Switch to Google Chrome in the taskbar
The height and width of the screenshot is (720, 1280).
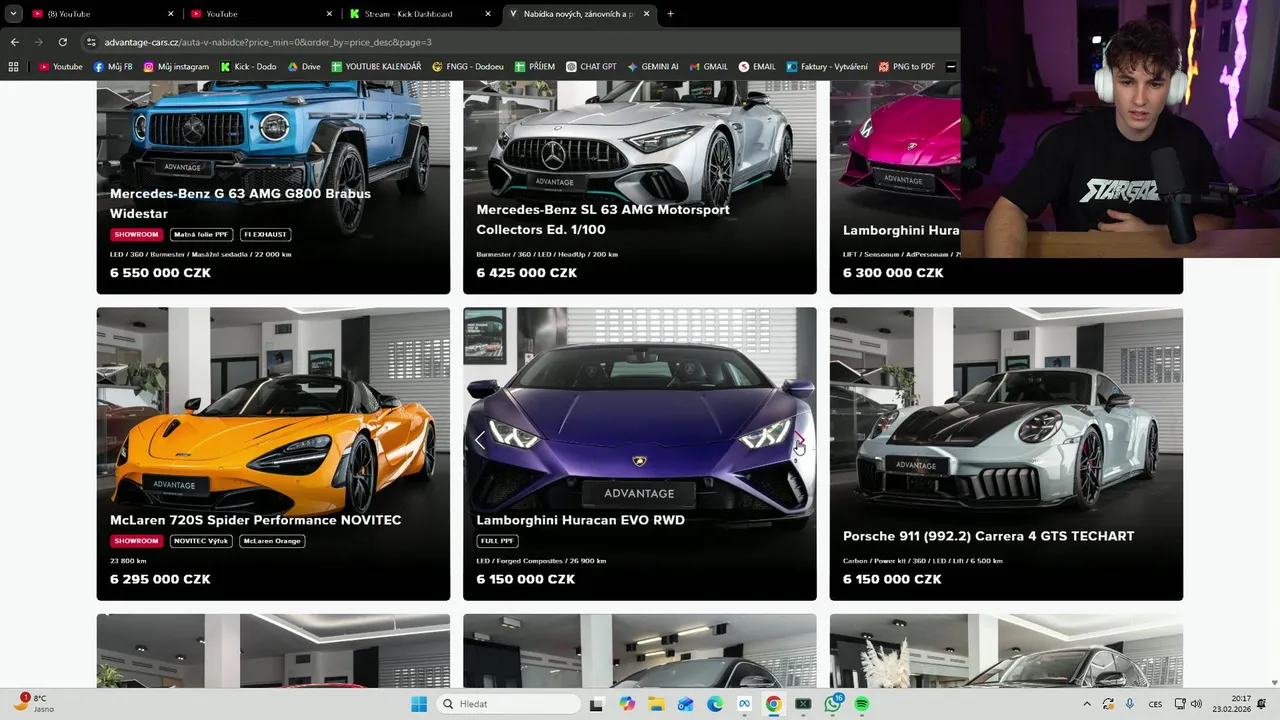pyautogui.click(x=773, y=704)
